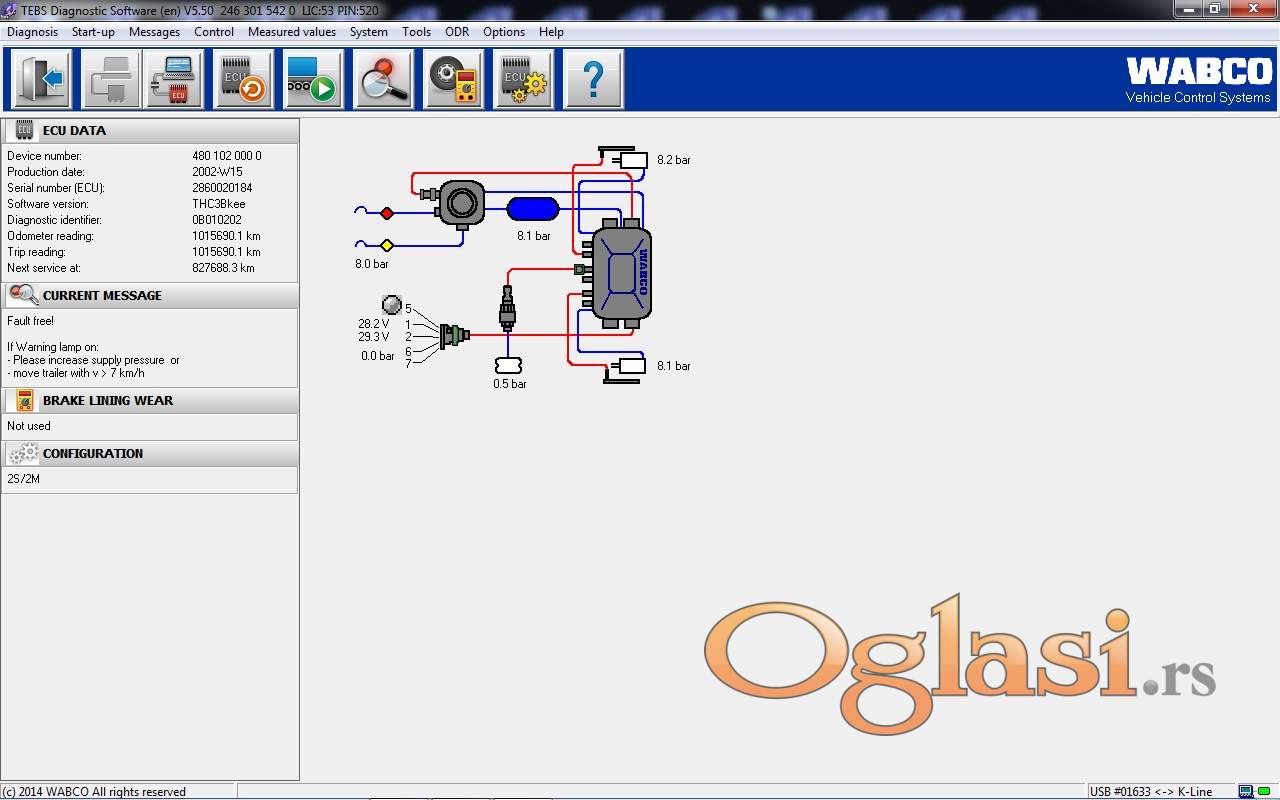This screenshot has height=800, width=1280.
Task: Click the BRAKE LINING WEAR section header
Action: [x=150, y=400]
